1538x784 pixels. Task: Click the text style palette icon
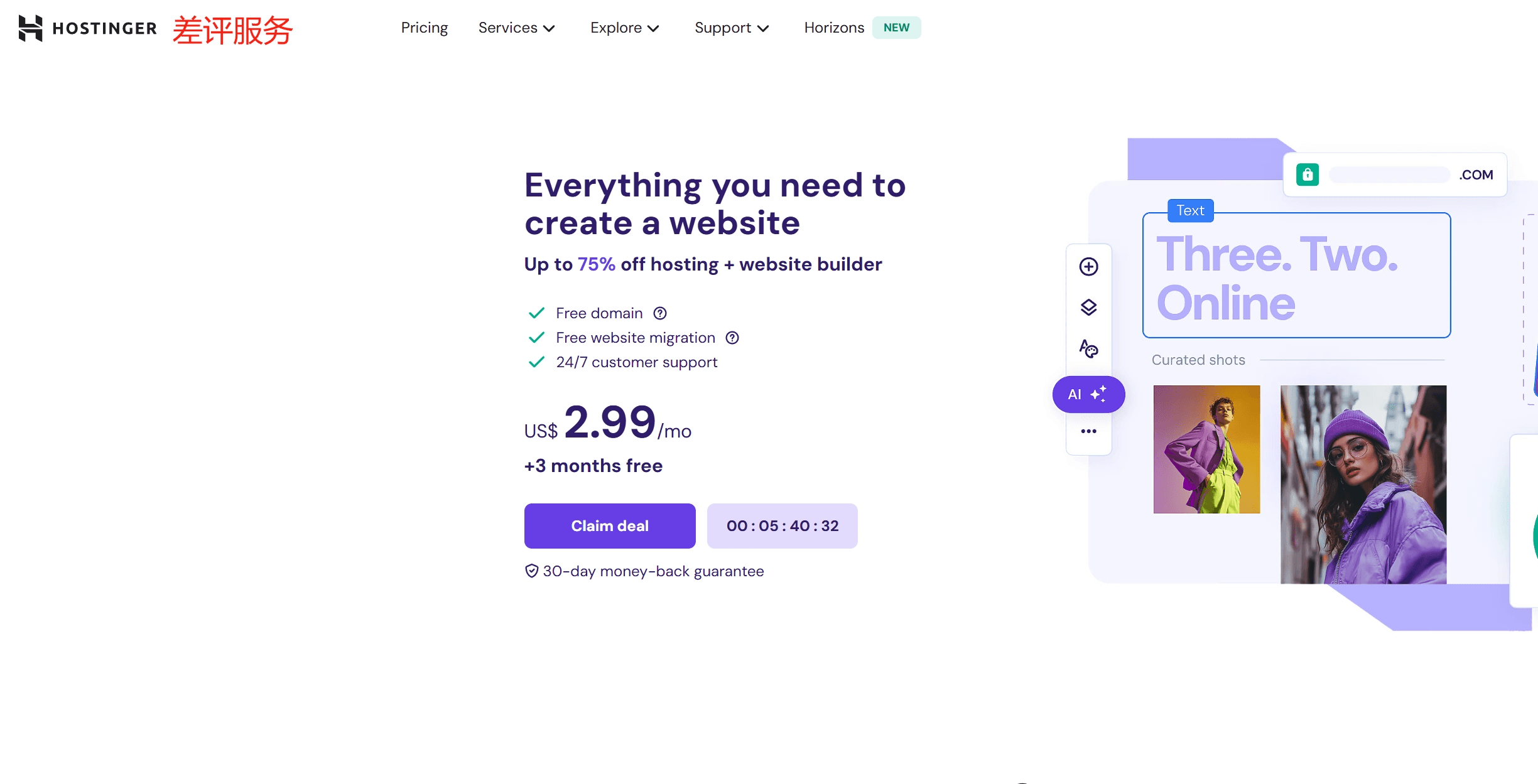(1088, 348)
